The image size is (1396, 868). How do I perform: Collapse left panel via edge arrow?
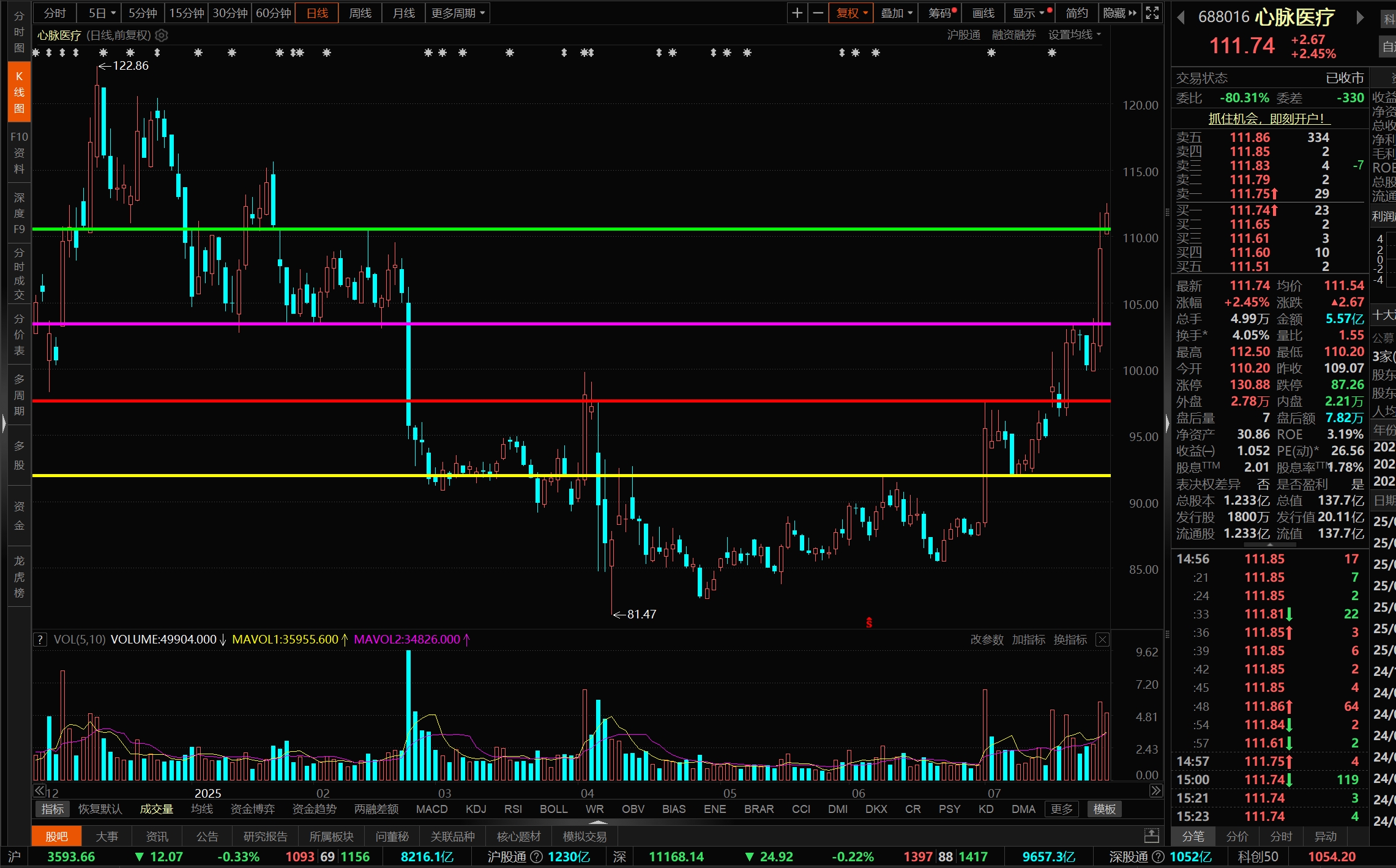[4, 423]
